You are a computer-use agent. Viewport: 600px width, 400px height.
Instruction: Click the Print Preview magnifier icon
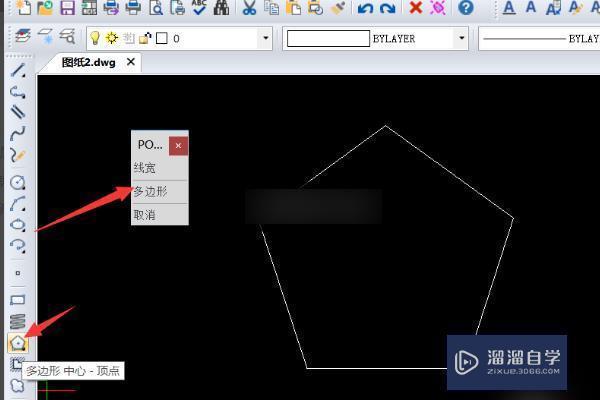156,7
